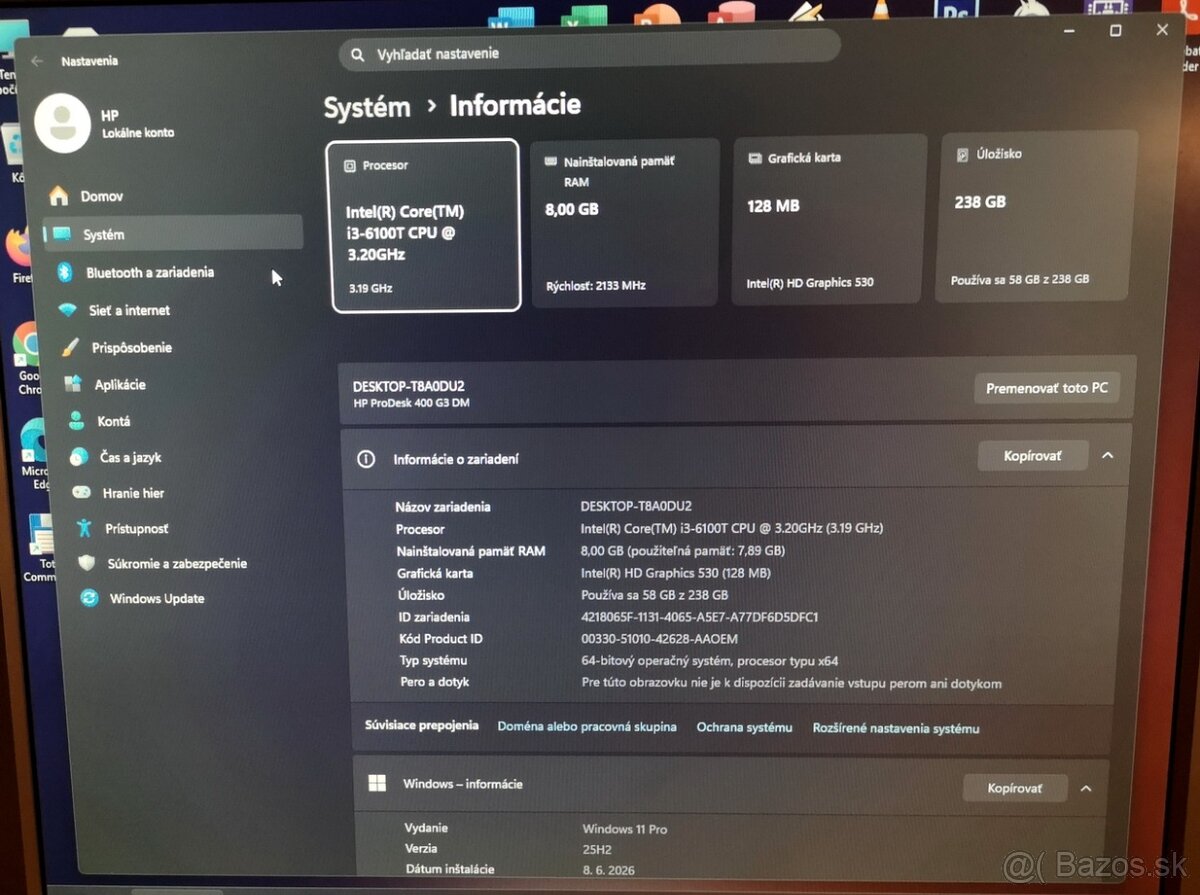
Task: Click the Windows logo icon in Windows – informácie
Action: [377, 784]
